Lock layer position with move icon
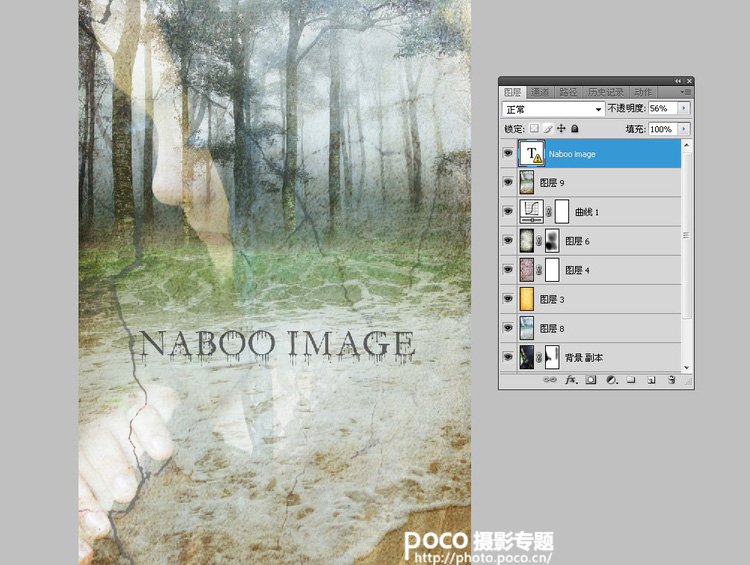This screenshot has width=750, height=565. tap(561, 129)
